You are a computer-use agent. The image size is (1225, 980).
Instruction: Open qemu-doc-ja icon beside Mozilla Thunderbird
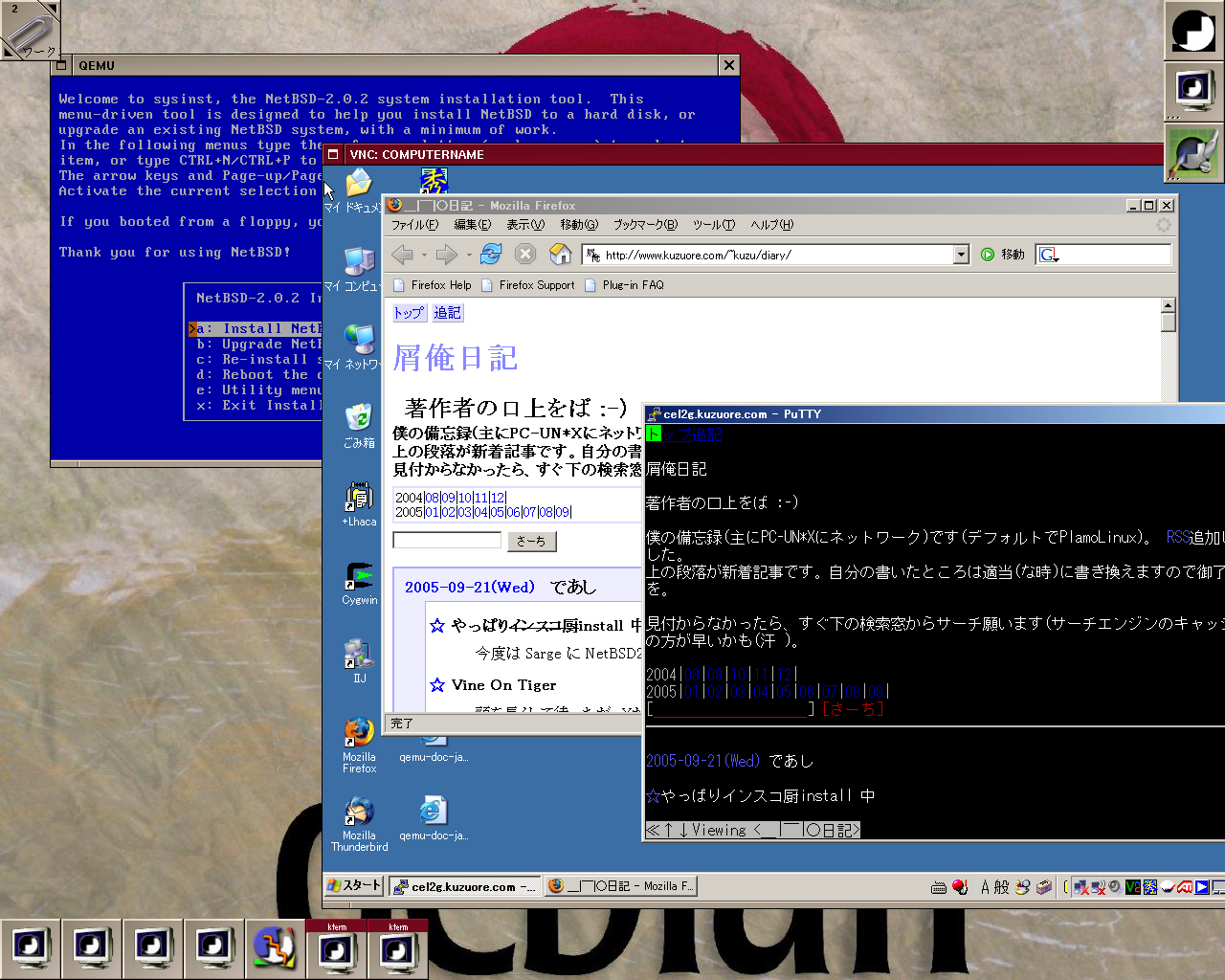tap(433, 817)
